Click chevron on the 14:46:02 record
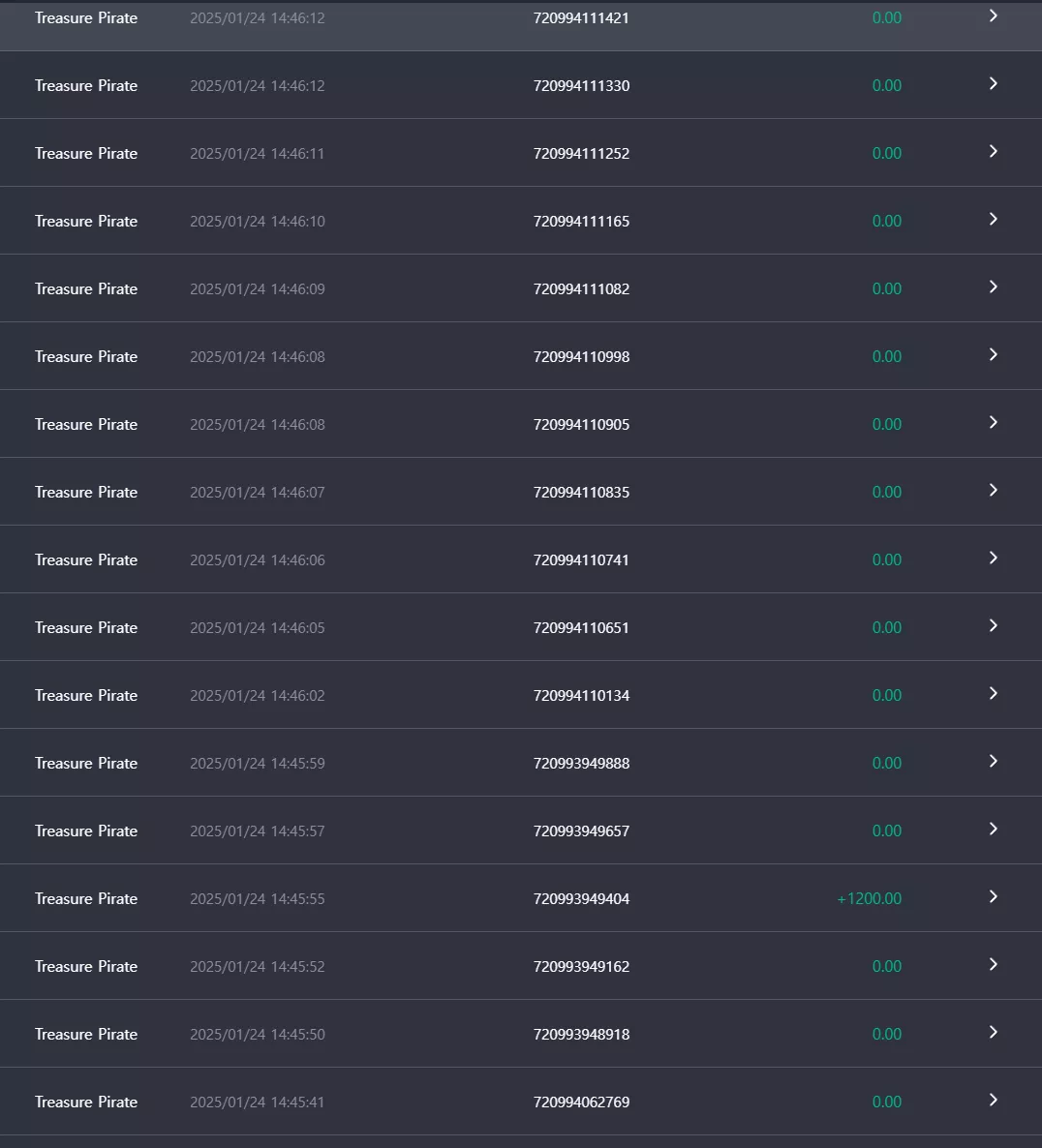This screenshot has height=1148, width=1042. coord(993,693)
